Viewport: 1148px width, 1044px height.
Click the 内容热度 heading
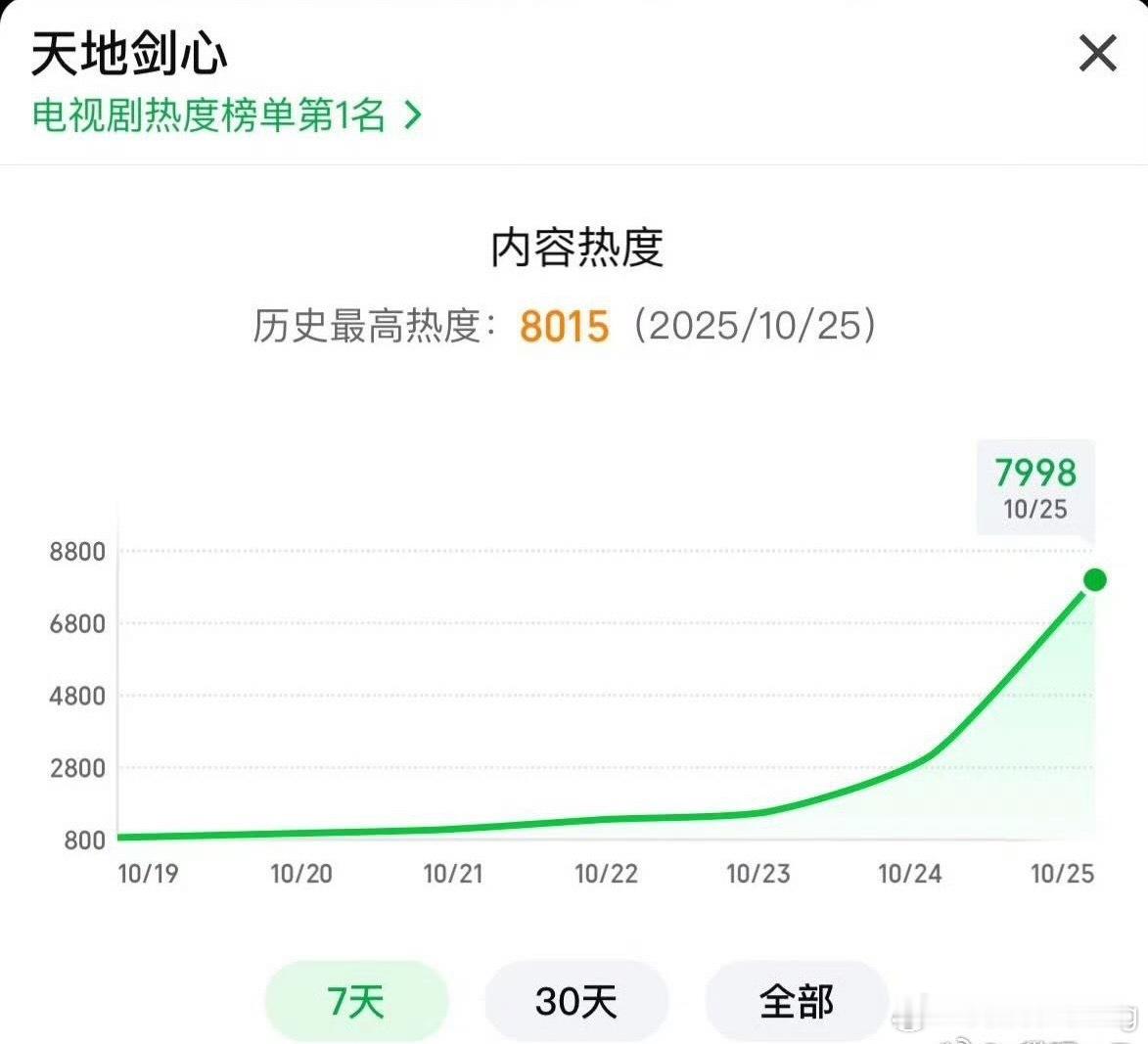tap(576, 248)
